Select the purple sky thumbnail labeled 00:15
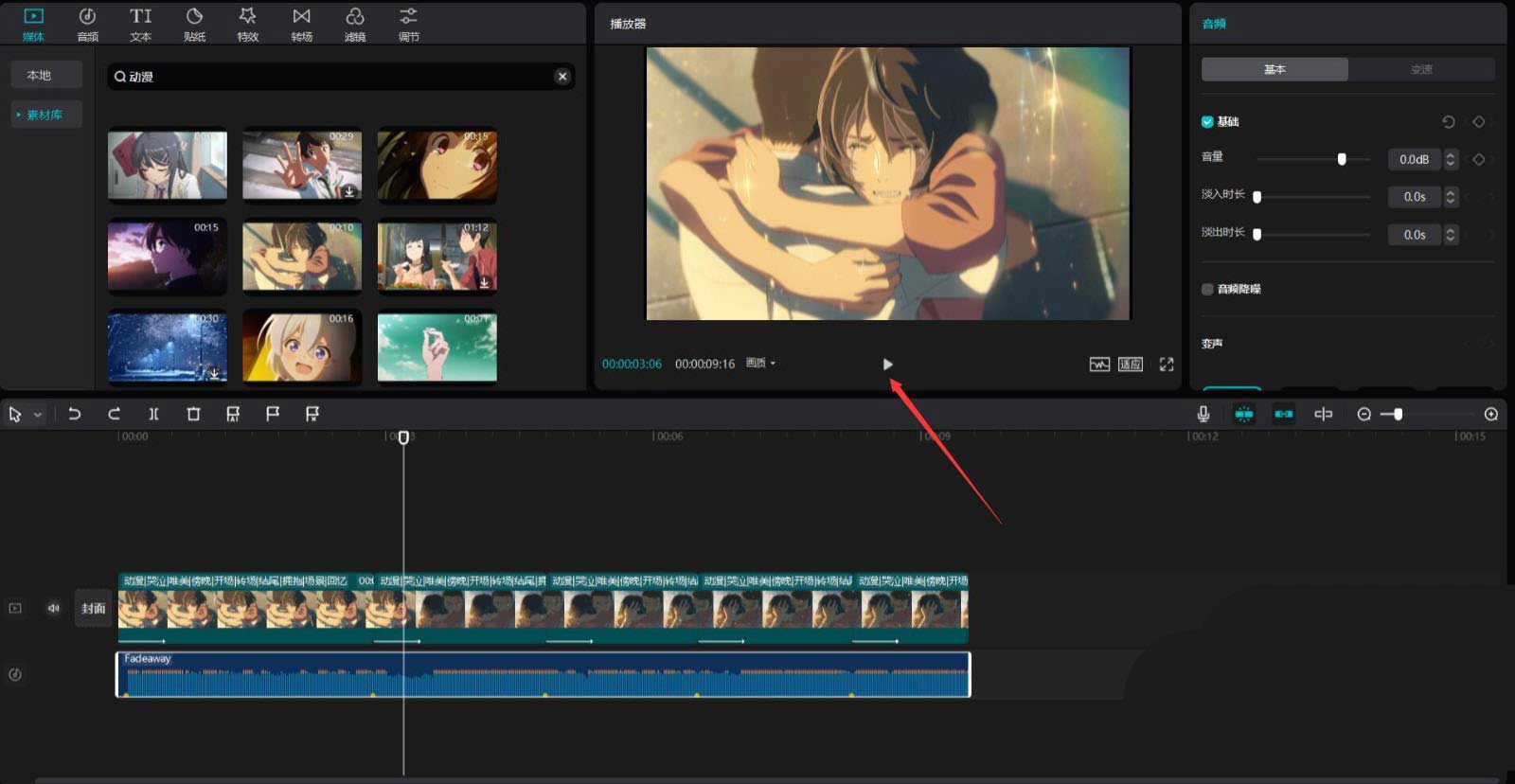The width and height of the screenshot is (1515, 784). (168, 257)
